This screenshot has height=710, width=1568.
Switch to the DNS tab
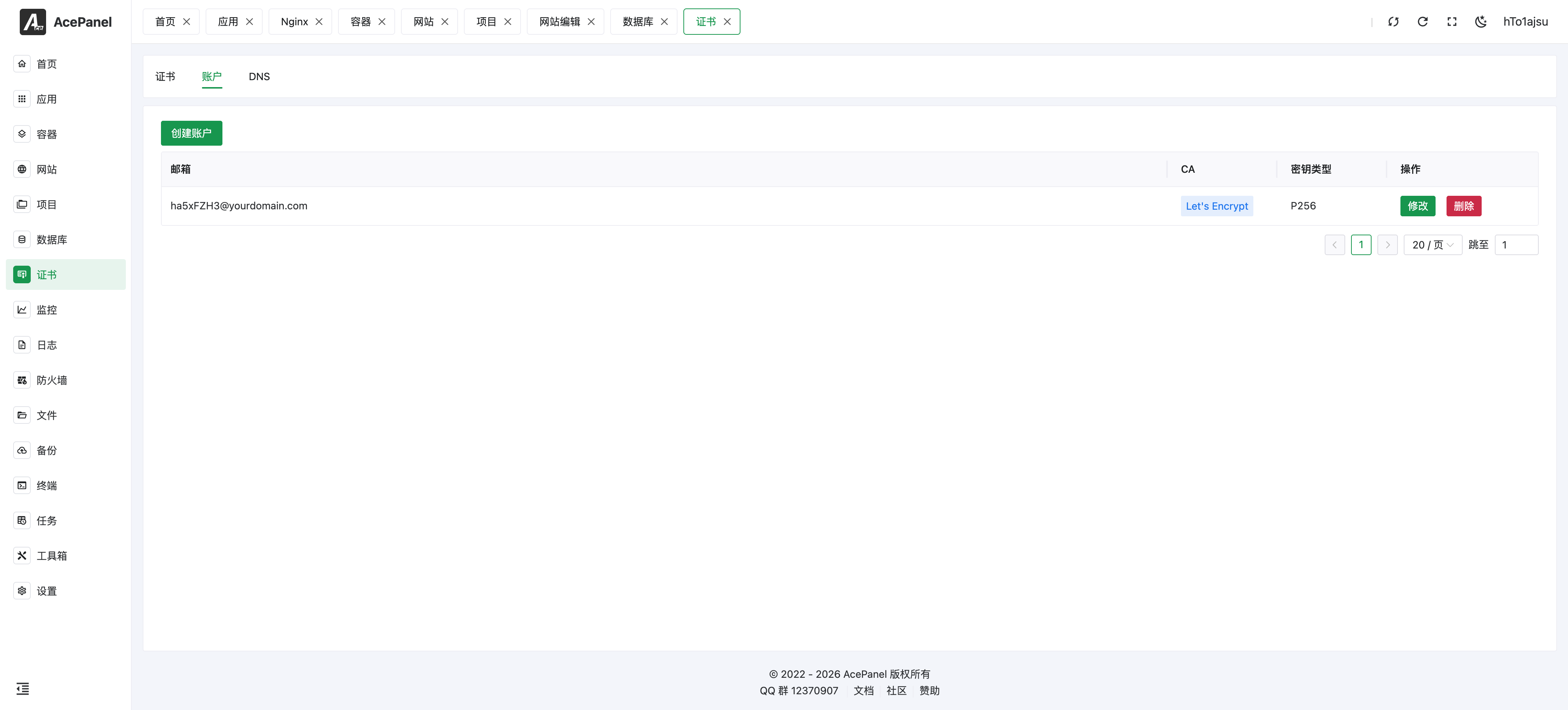[259, 77]
